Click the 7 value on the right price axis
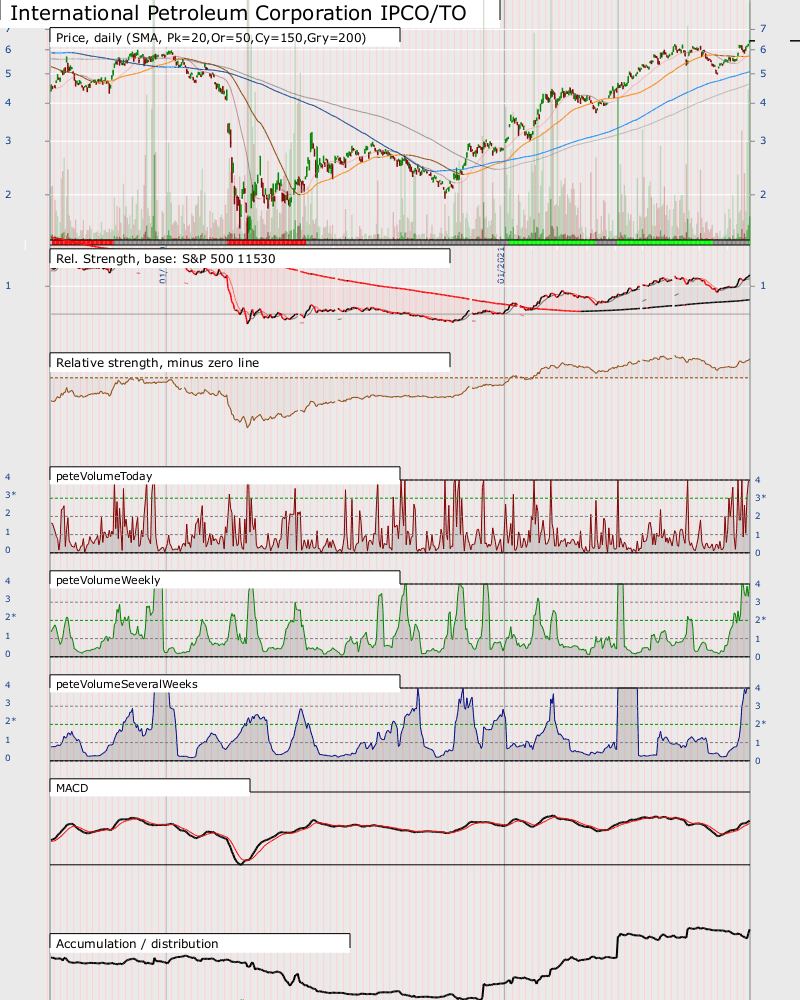The width and height of the screenshot is (800, 1000). coord(763,29)
